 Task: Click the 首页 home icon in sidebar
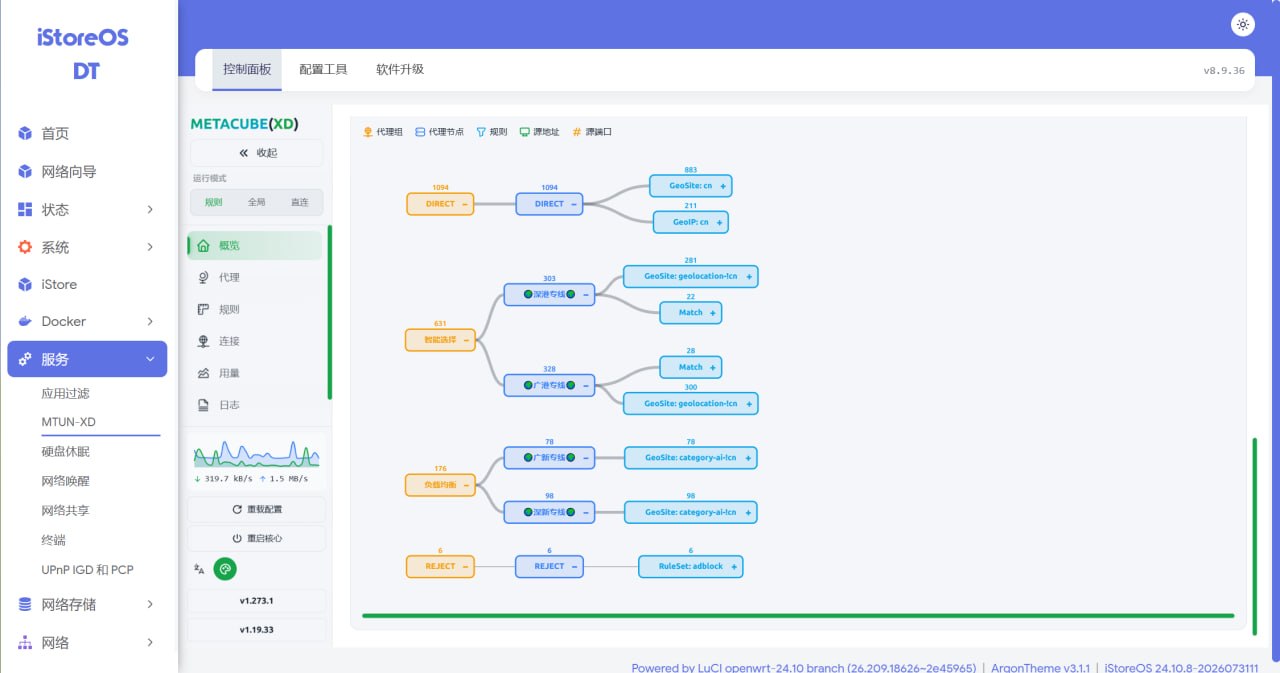click(x=25, y=133)
